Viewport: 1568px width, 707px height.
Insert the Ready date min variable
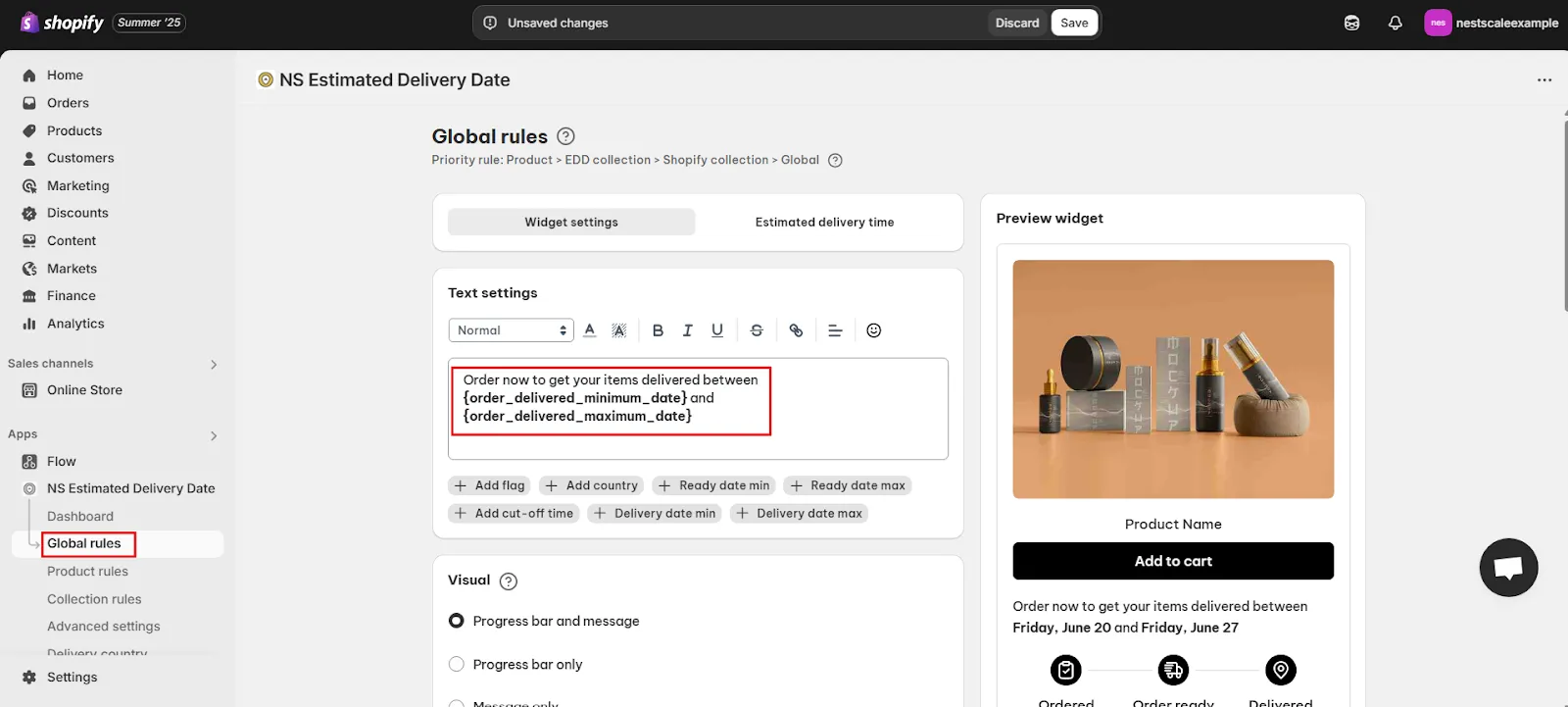[713, 485]
